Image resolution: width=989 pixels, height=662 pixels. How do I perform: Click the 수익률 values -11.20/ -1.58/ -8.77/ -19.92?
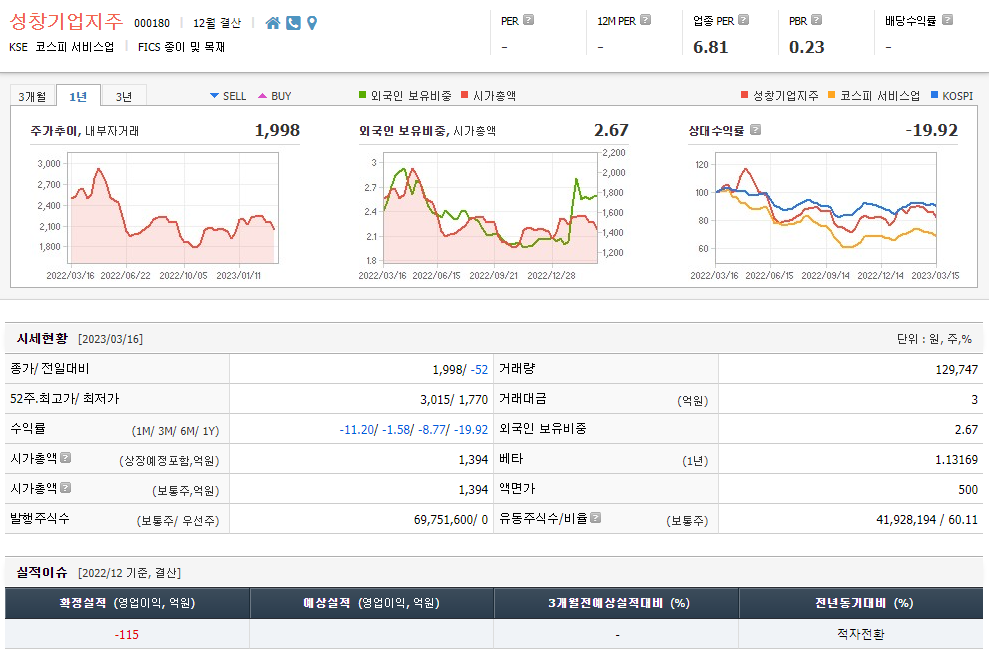[414, 429]
